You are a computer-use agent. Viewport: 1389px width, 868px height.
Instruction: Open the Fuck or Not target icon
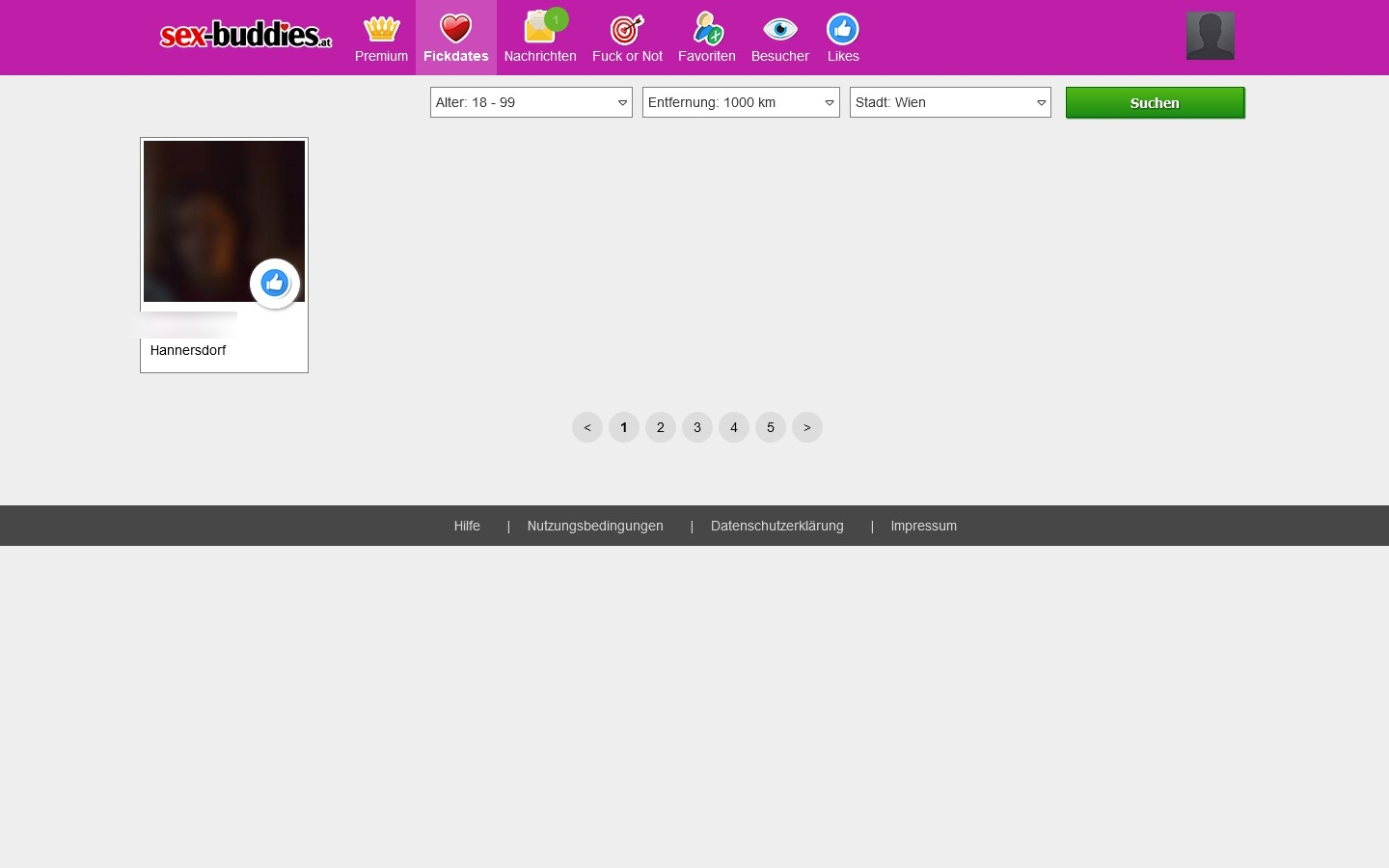coord(627,30)
